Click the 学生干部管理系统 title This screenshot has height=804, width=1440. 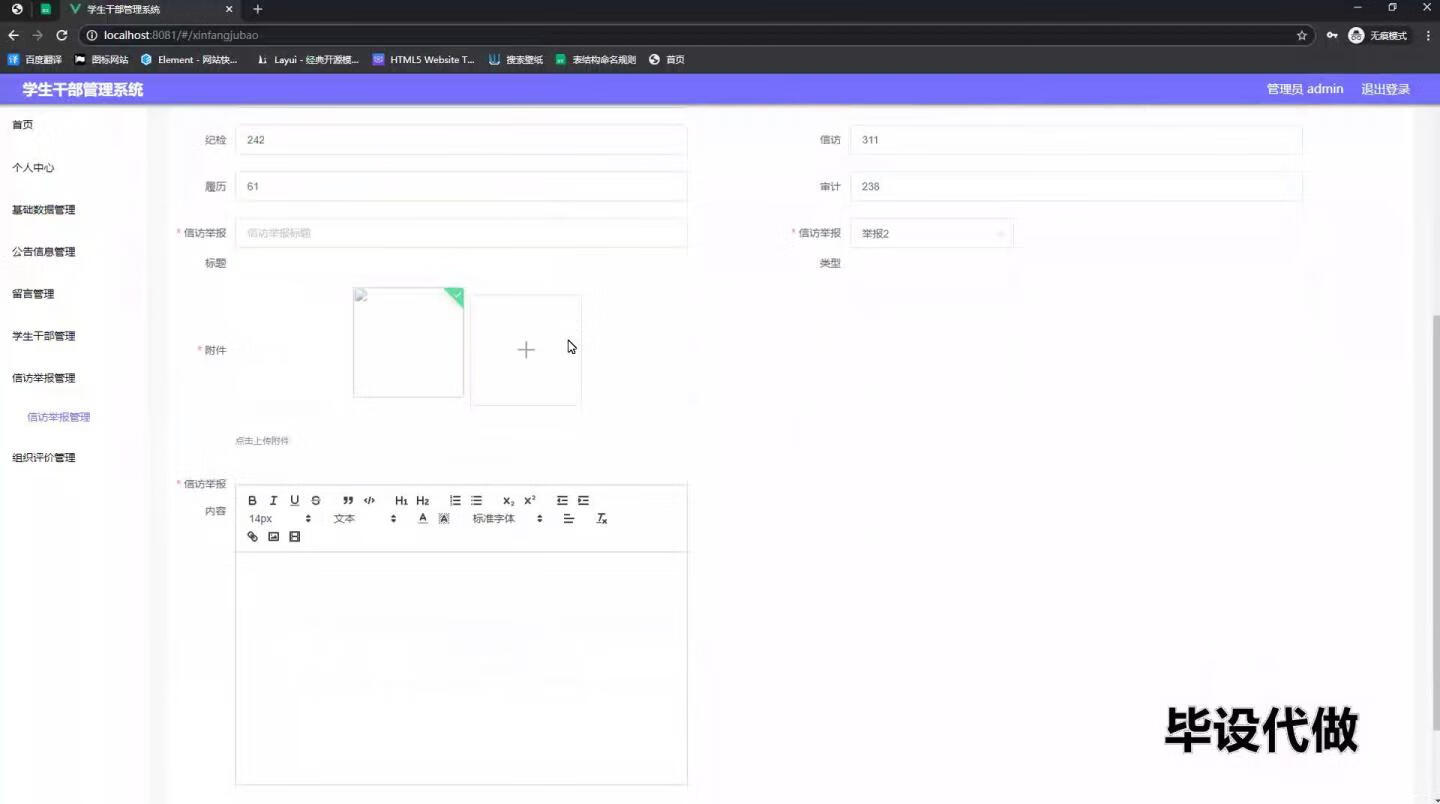(83, 89)
